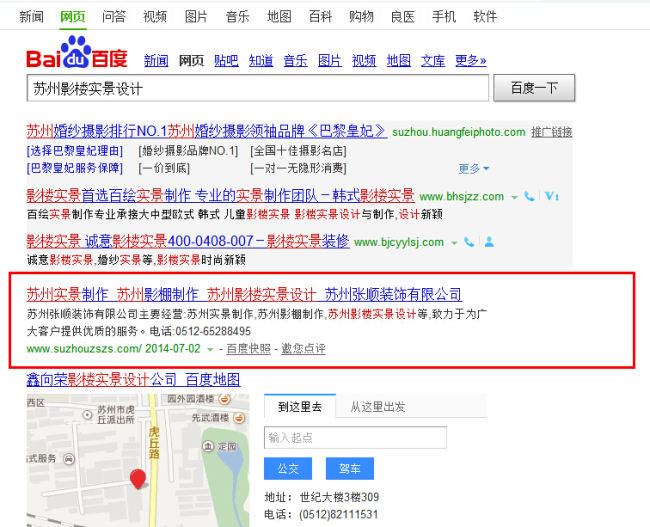650x527 pixels.
Task: Open 地图 link beside Baidu logo
Action: tap(399, 61)
